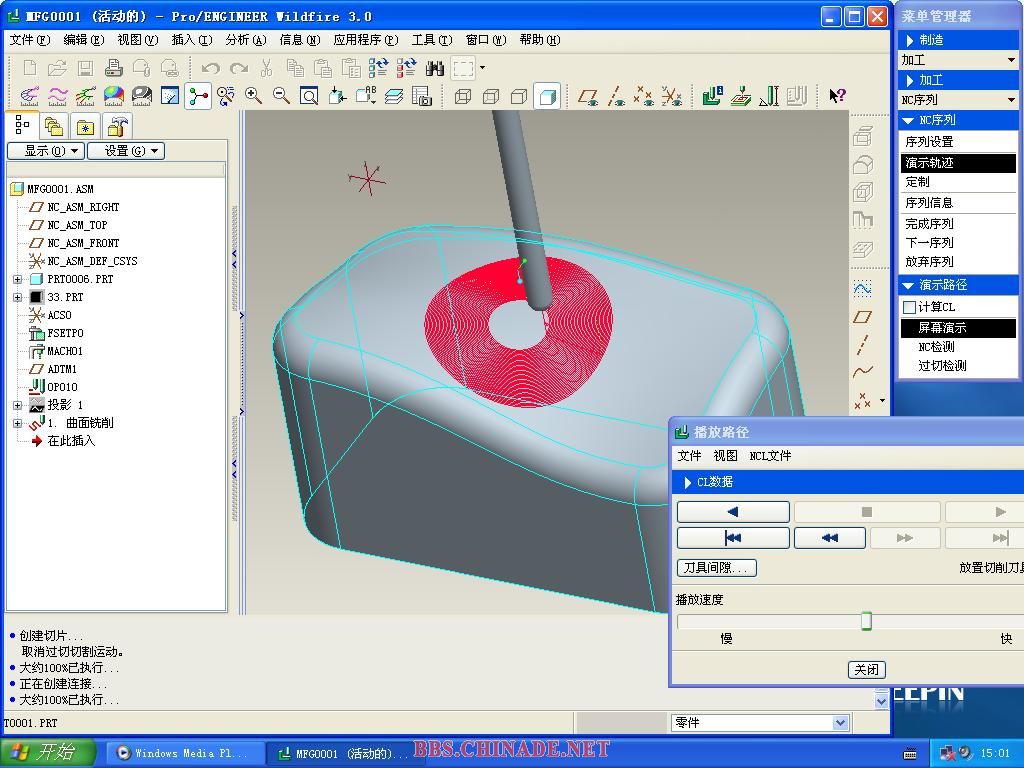Open the NC序列 dropdown in menu manager

click(957, 100)
